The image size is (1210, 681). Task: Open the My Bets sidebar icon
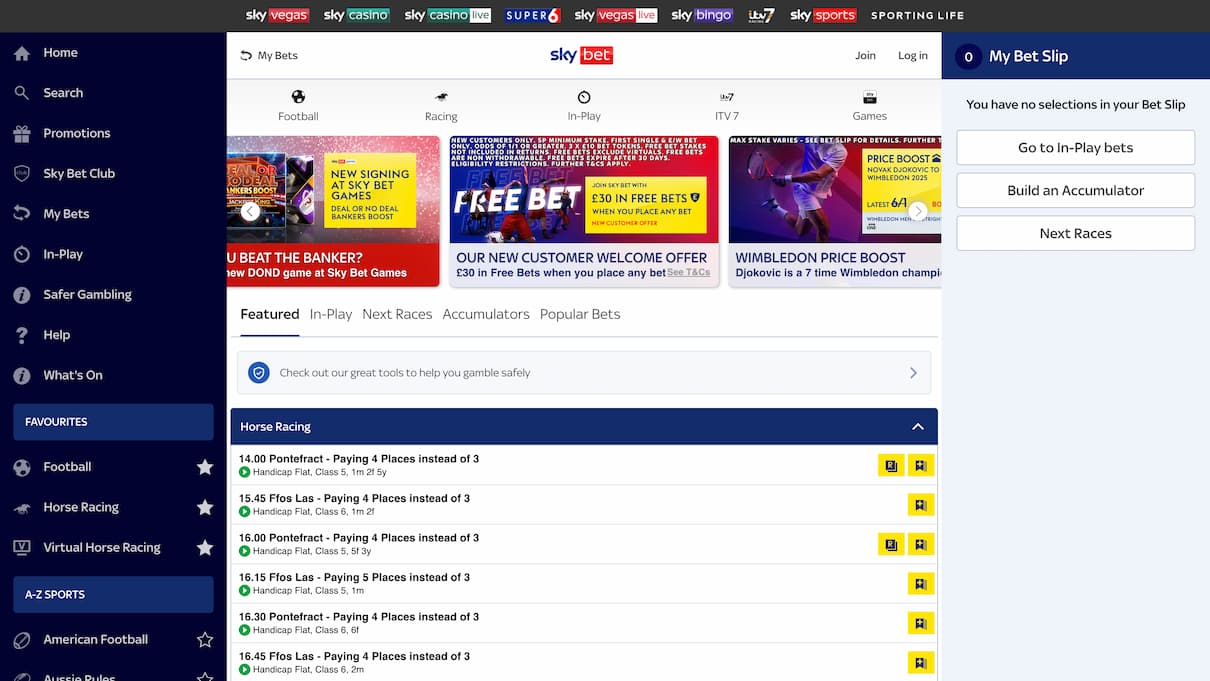[x=22, y=214]
